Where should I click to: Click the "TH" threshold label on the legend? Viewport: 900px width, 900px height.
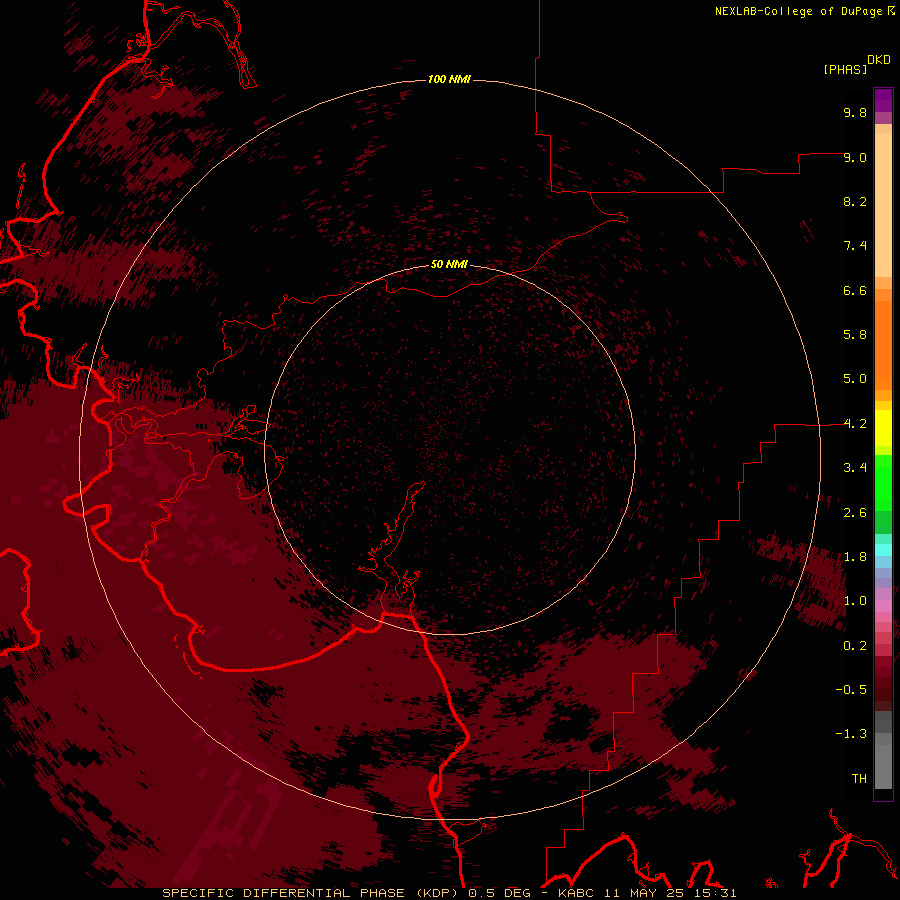pyautogui.click(x=859, y=779)
